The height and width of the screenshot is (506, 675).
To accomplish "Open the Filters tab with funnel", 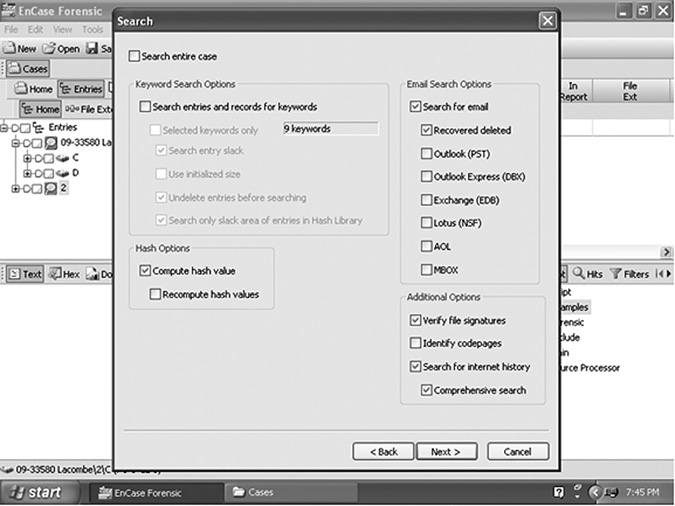I will click(x=630, y=273).
